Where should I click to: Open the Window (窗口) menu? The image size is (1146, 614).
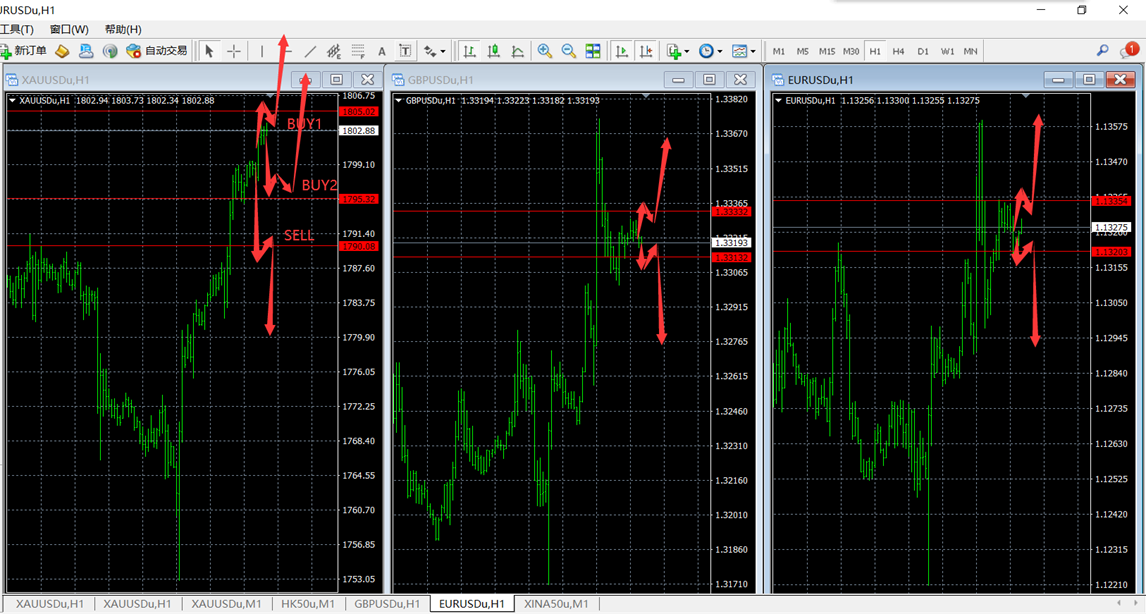tap(68, 29)
